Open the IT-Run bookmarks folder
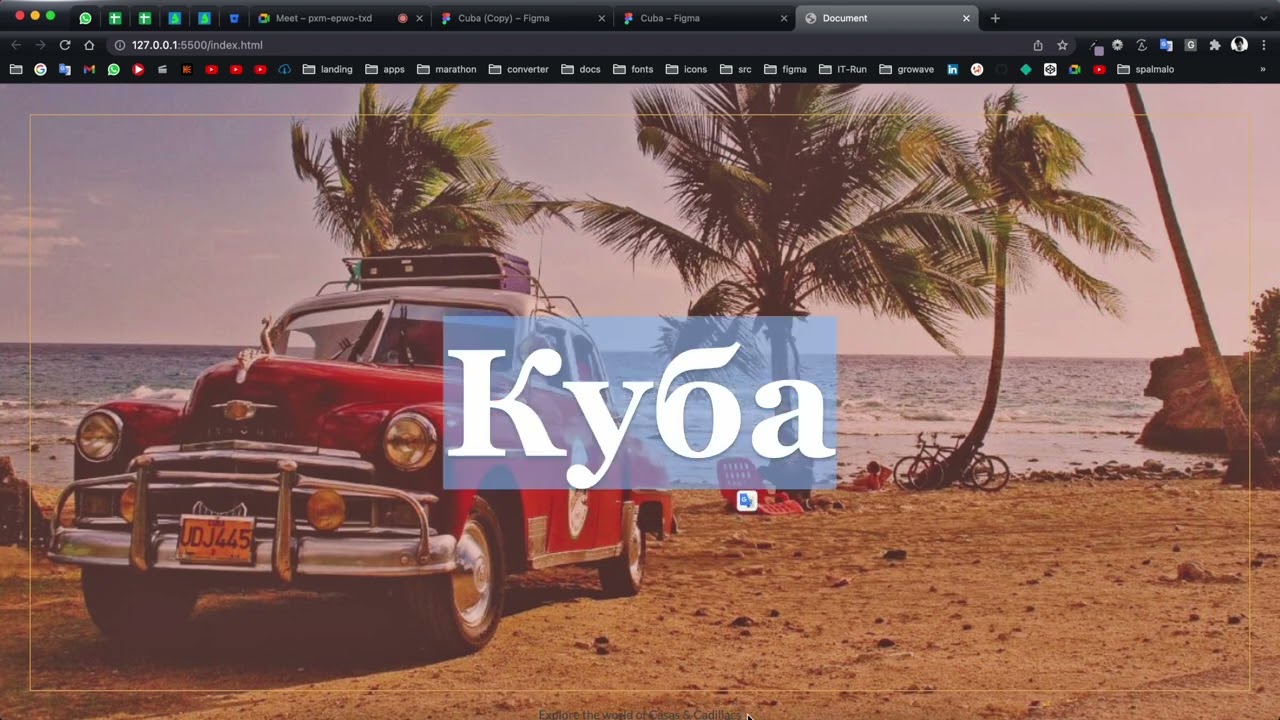 coord(842,69)
